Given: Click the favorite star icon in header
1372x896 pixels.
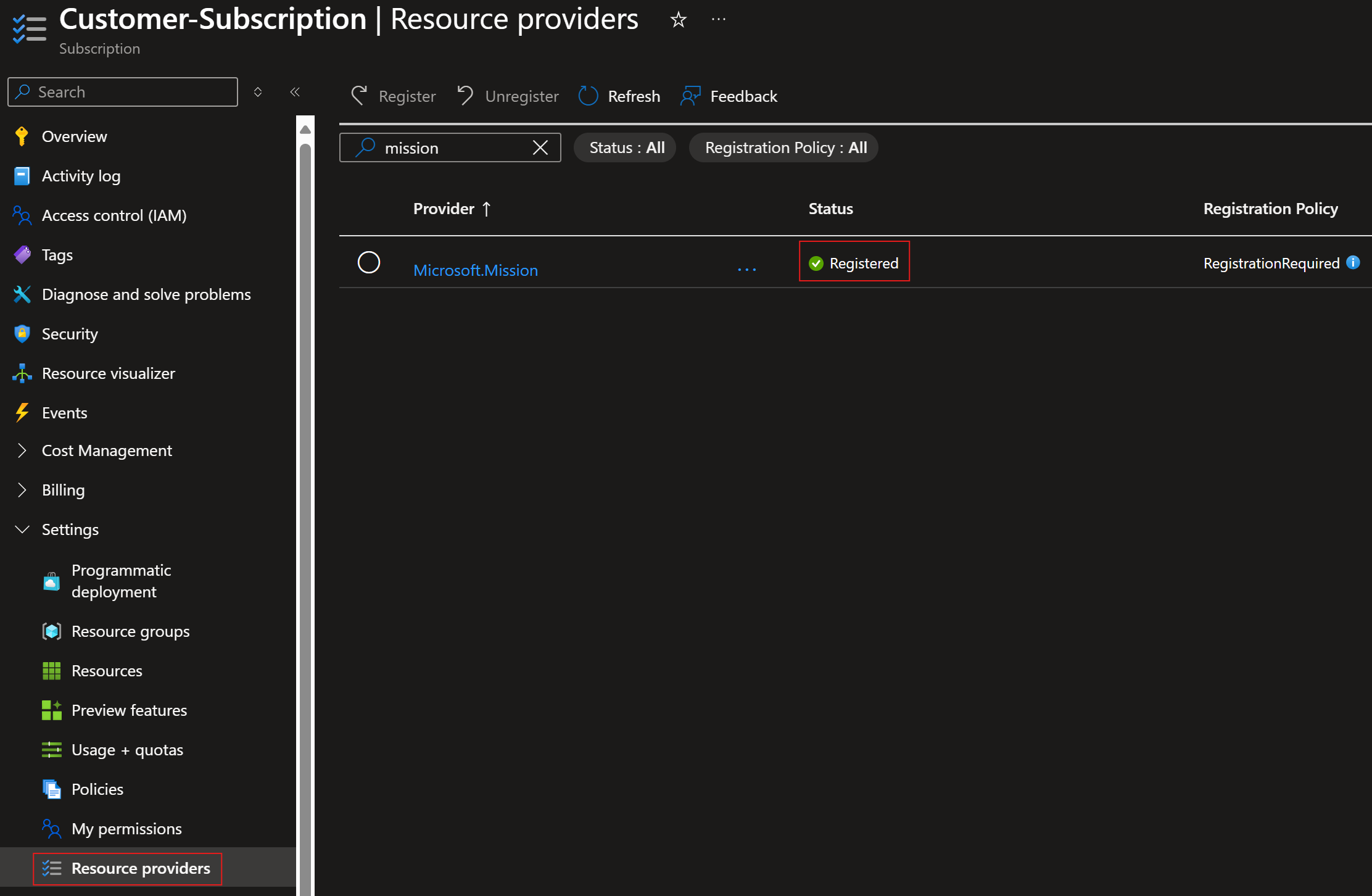Looking at the screenshot, I should coord(678,20).
